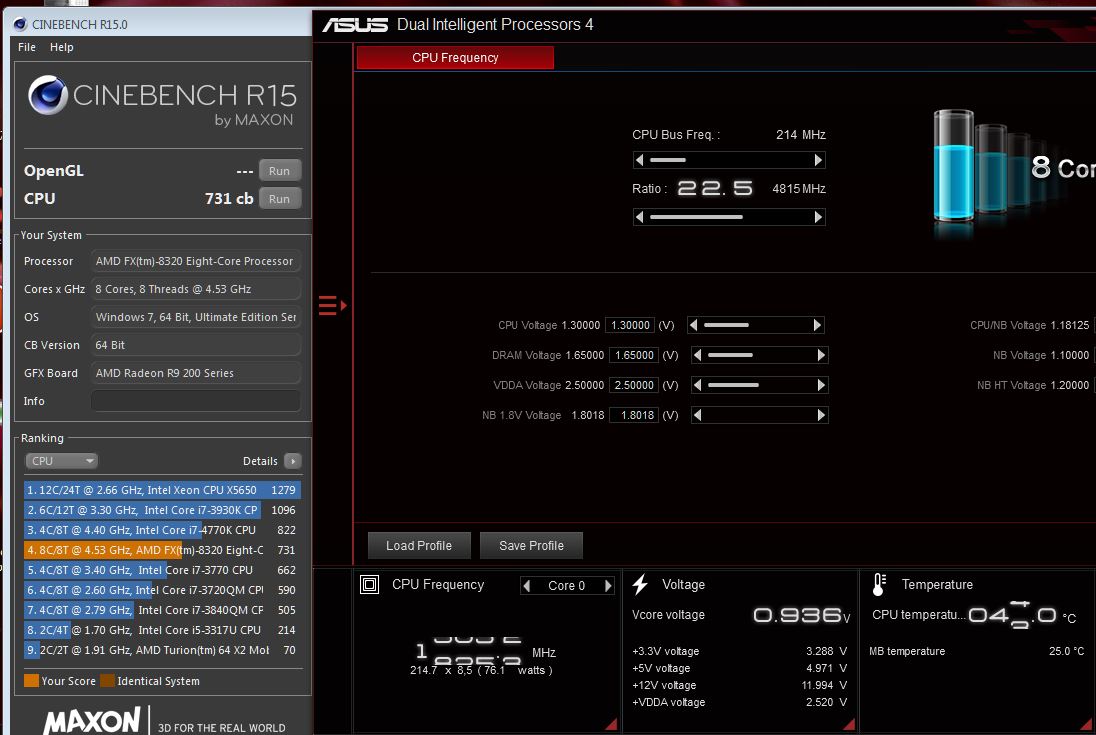Select ranking row 9 AMD Turion 64 X2
The width and height of the screenshot is (1096, 735).
pos(162,650)
